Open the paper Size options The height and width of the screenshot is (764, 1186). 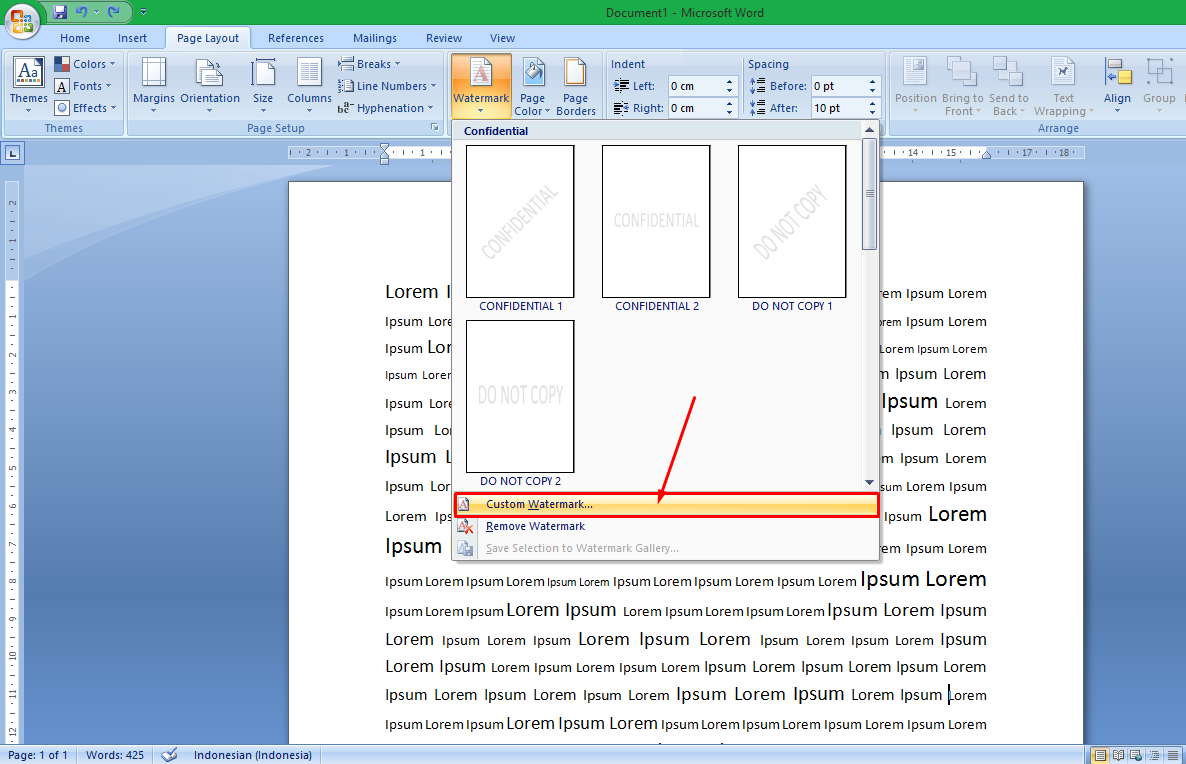pos(263,85)
